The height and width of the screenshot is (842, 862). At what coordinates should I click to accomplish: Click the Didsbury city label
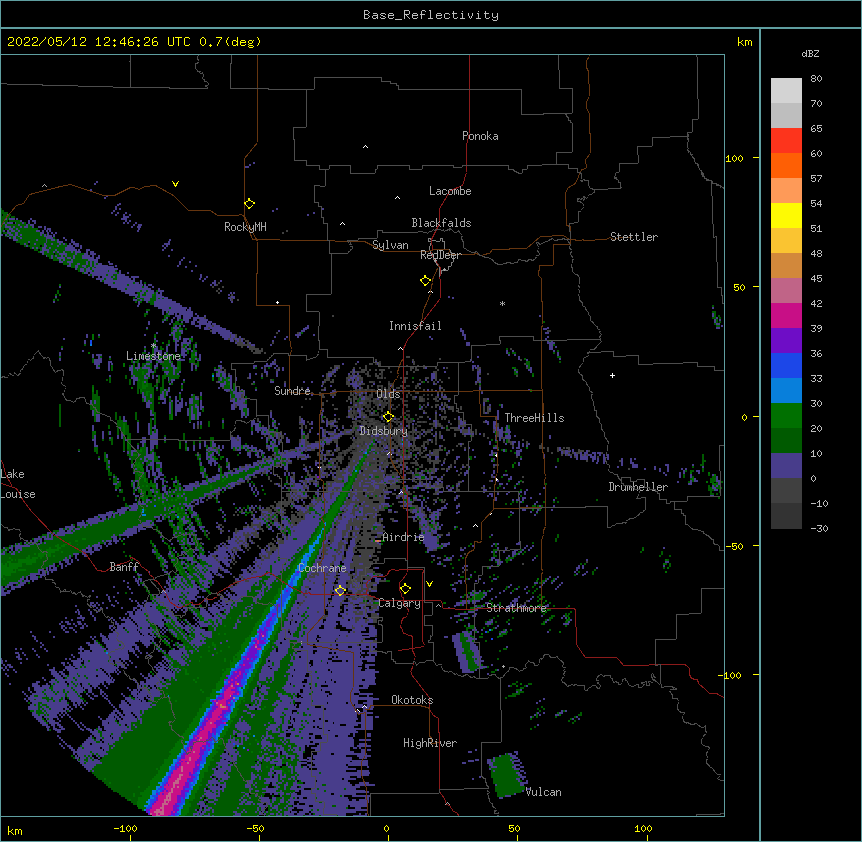click(x=384, y=431)
